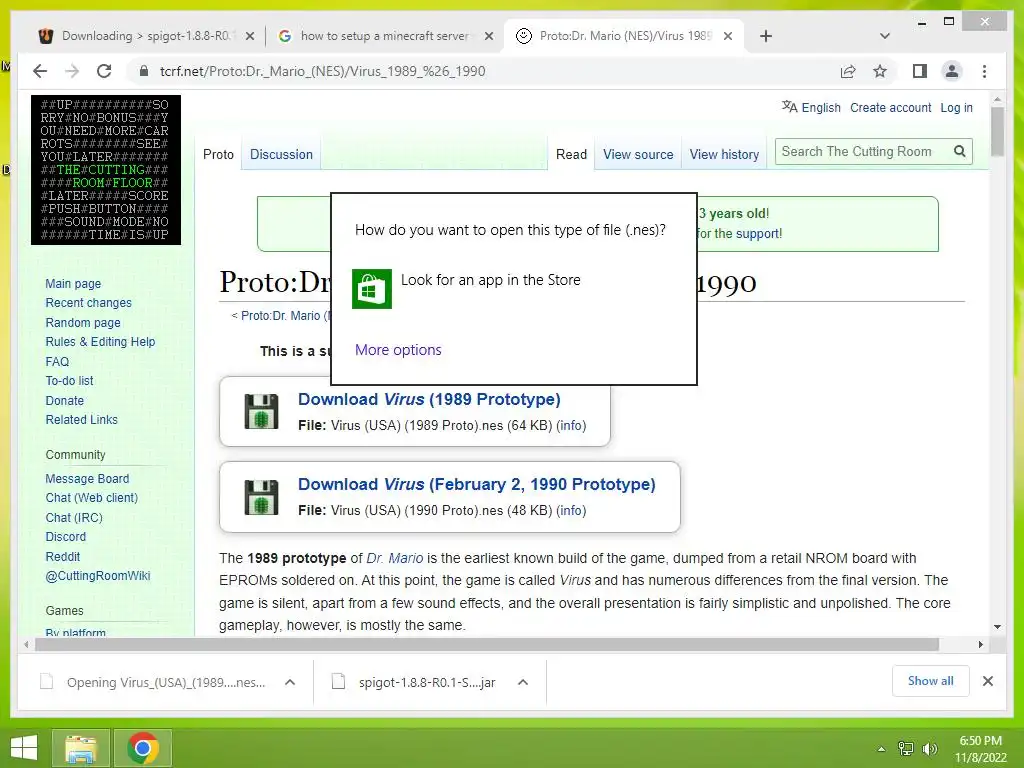This screenshot has width=1024, height=768.
Task: View site security lock info
Action: point(144,71)
